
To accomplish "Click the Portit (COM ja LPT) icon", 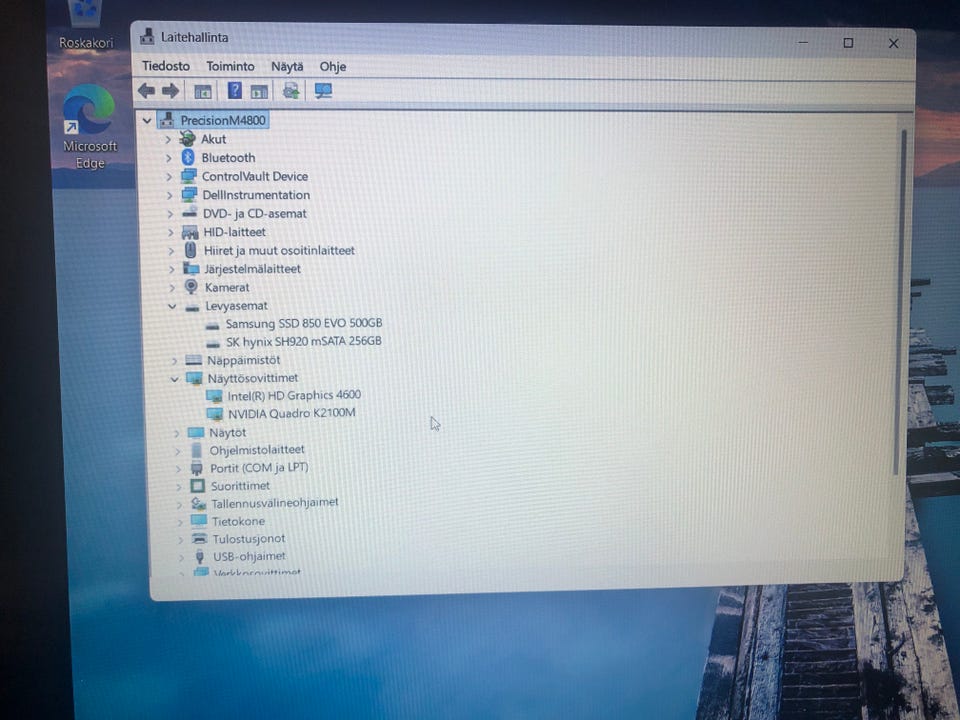I will click(x=197, y=468).
